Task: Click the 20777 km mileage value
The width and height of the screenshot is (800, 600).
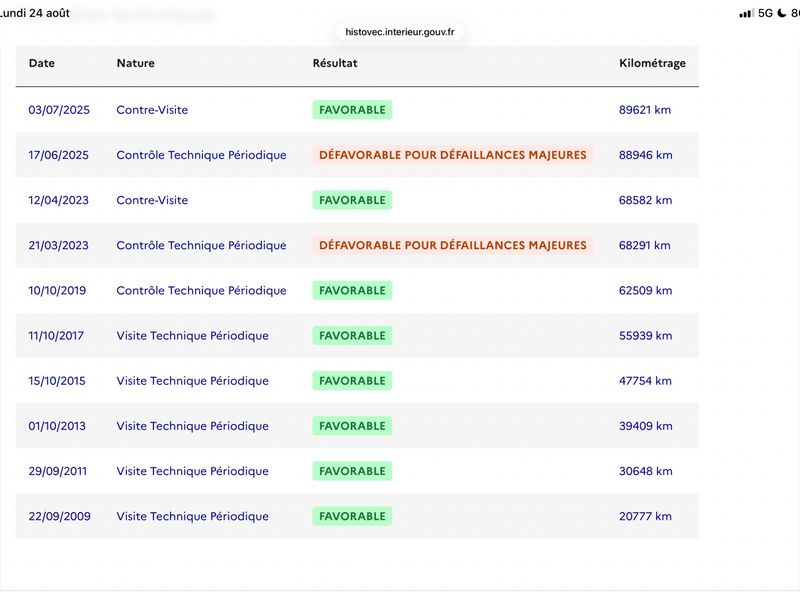Action: pyautogui.click(x=645, y=516)
